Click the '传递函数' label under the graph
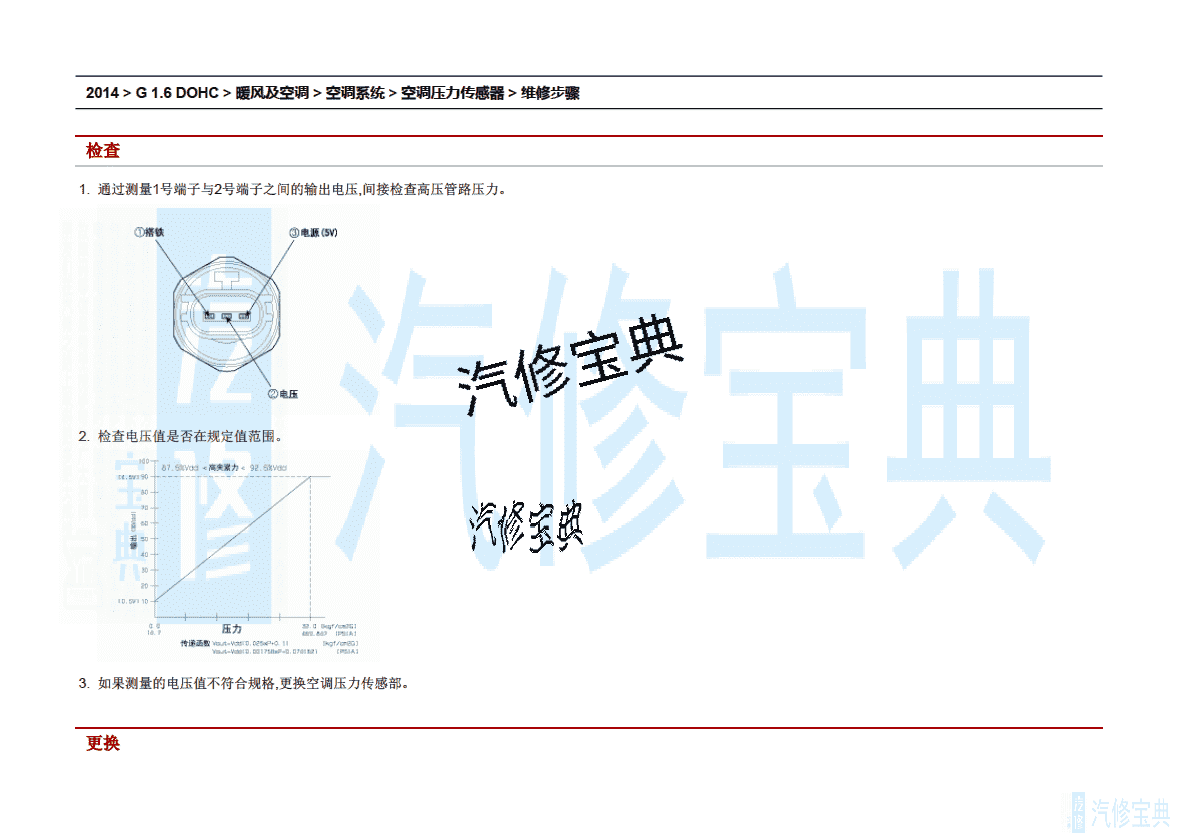The image size is (1178, 833). pos(195,643)
